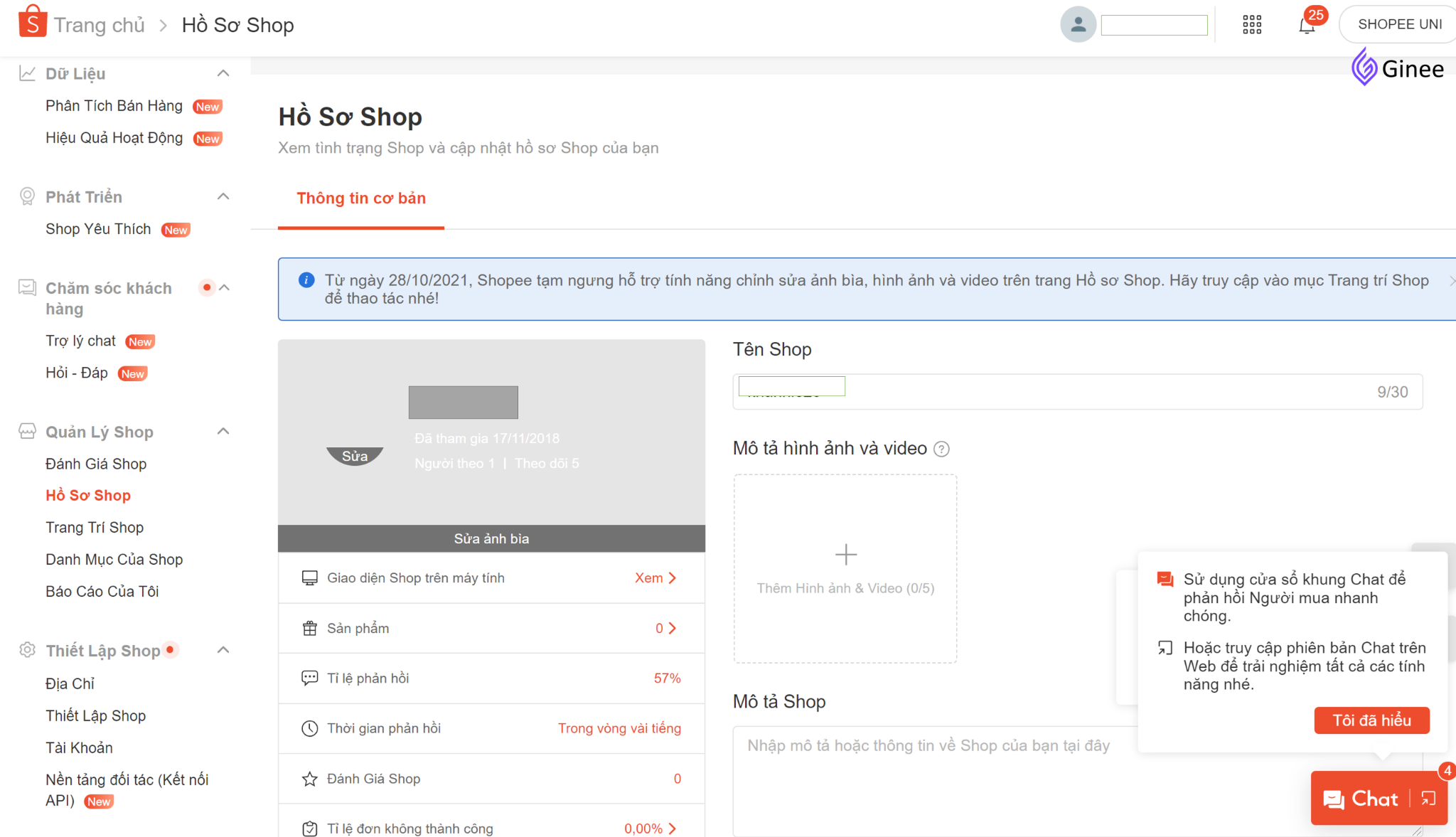Open the apps grid menu icon

[1252, 25]
